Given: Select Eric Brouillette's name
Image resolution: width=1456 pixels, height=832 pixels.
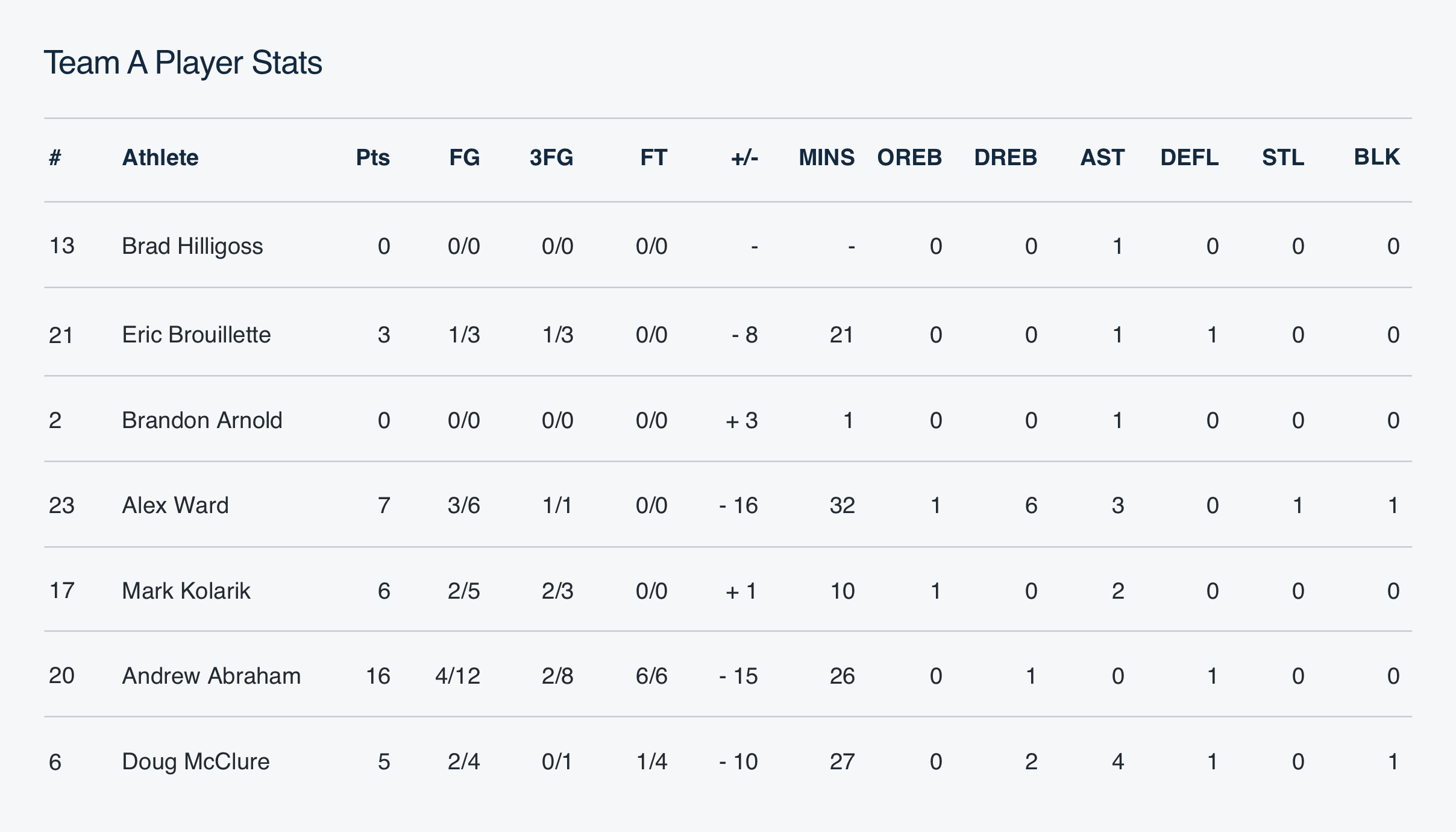Looking at the screenshot, I should click(x=196, y=335).
